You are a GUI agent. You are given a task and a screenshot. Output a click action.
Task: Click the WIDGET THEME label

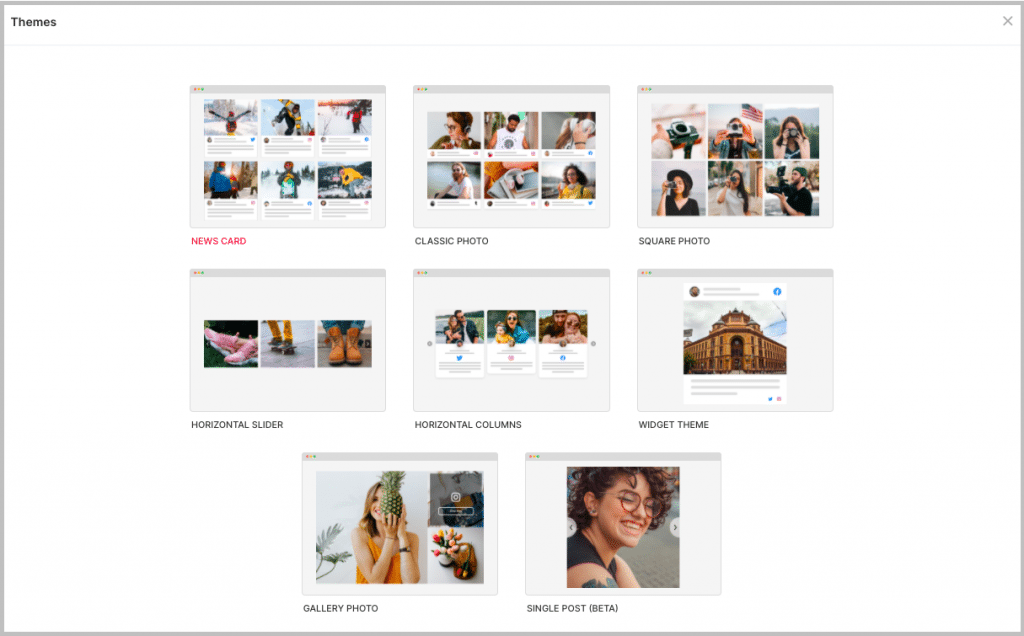click(x=673, y=425)
